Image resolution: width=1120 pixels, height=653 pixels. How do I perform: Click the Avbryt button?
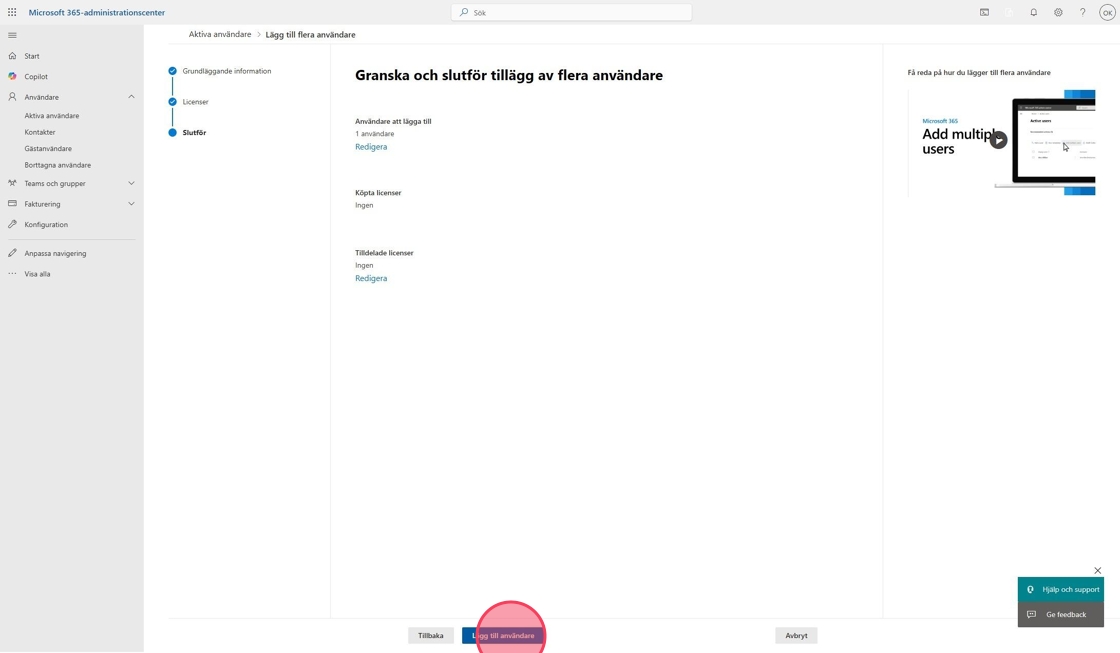(796, 636)
